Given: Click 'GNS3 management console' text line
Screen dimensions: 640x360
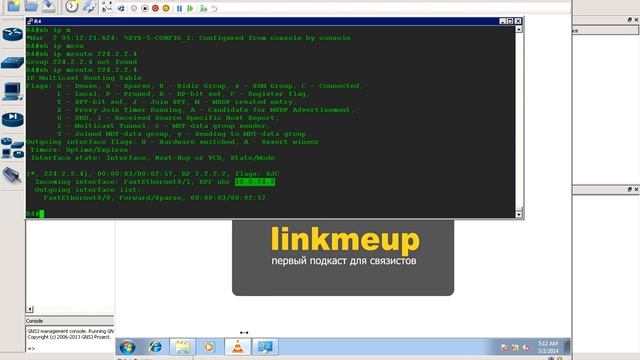Looking at the screenshot, I should (x=70, y=331).
